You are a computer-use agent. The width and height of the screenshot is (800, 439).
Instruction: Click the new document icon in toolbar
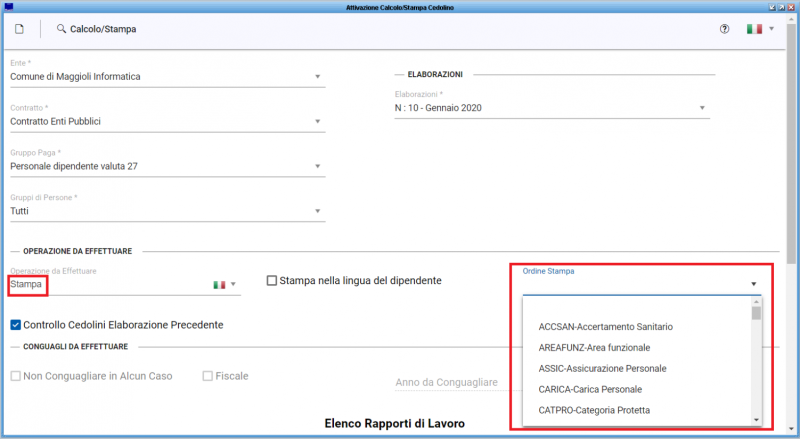pyautogui.click(x=19, y=29)
